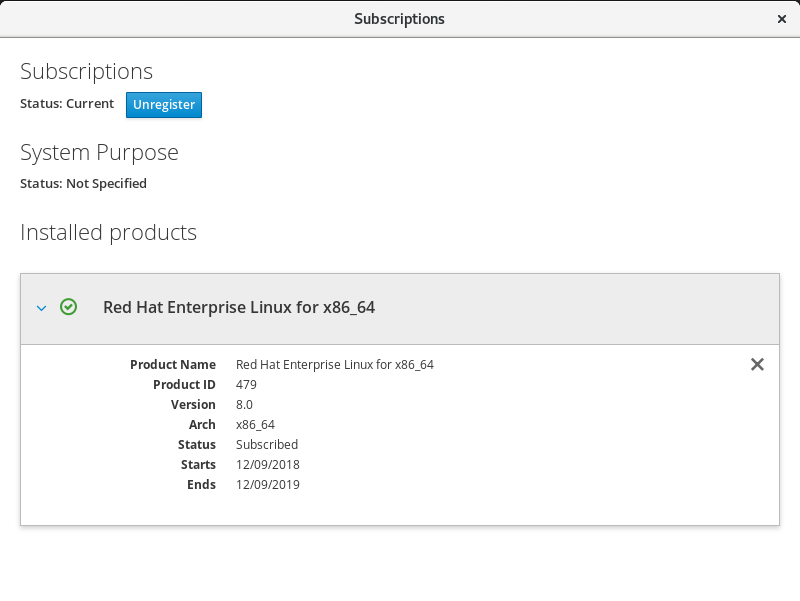
Task: Close the product details panel
Action: click(757, 365)
